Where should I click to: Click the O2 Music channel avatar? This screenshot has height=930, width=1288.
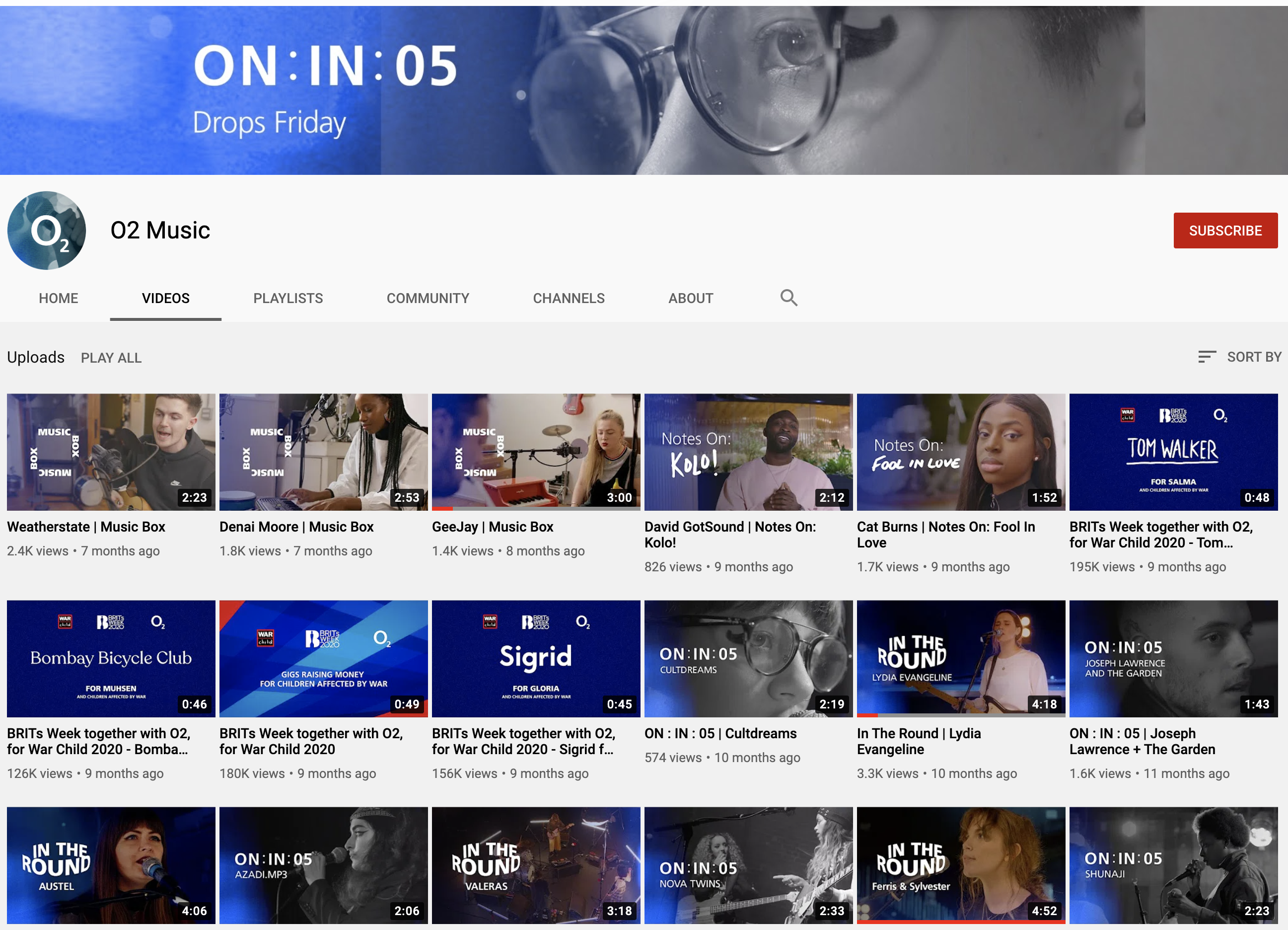click(x=47, y=231)
